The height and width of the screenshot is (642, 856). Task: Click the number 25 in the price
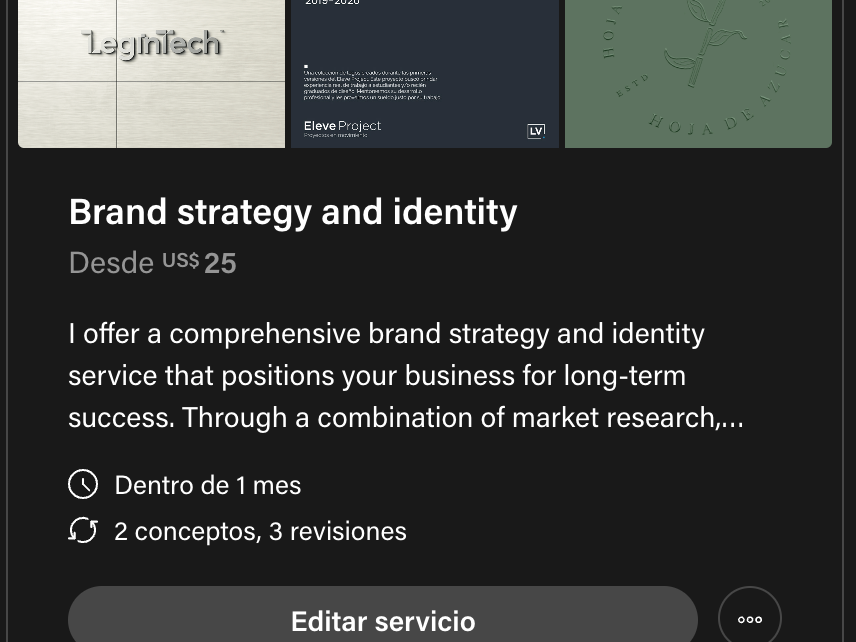pos(220,263)
